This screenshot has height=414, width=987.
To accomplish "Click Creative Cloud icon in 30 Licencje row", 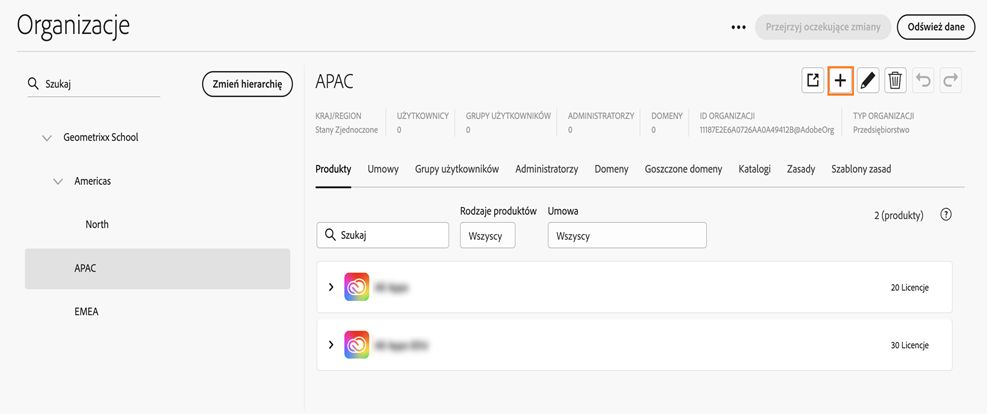I will tap(357, 345).
